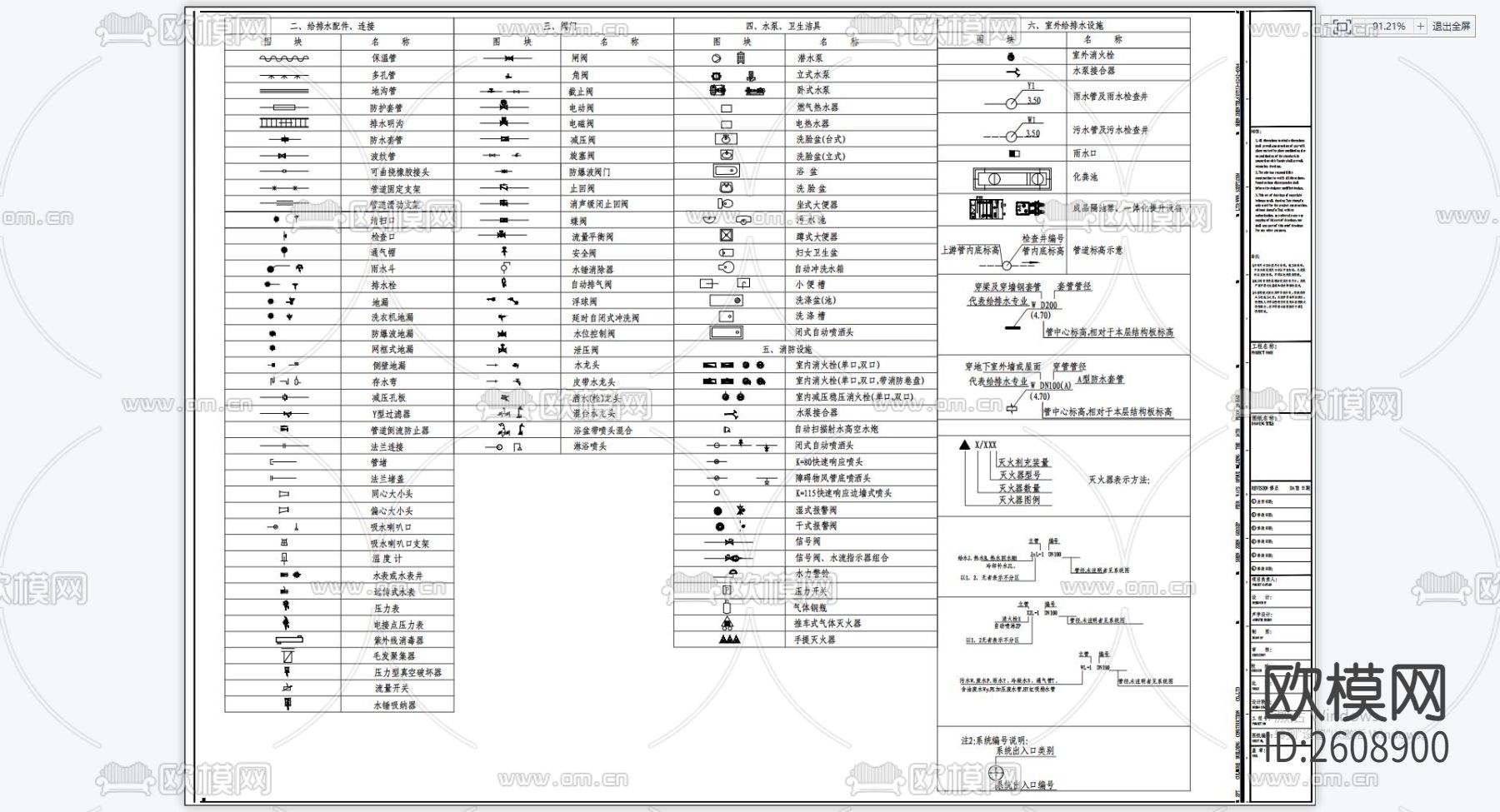
Task: Click the 防护套管 table cell
Action: point(397,107)
